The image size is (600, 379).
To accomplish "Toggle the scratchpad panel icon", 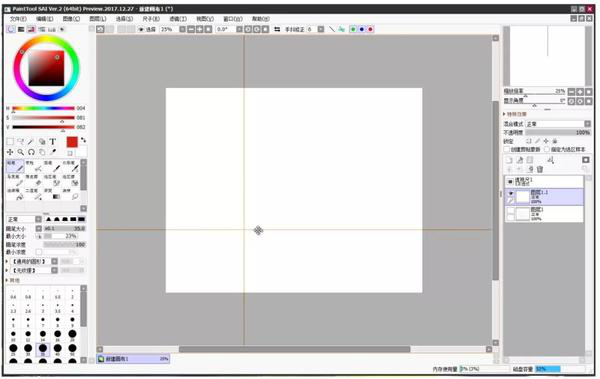I will click(x=62, y=29).
